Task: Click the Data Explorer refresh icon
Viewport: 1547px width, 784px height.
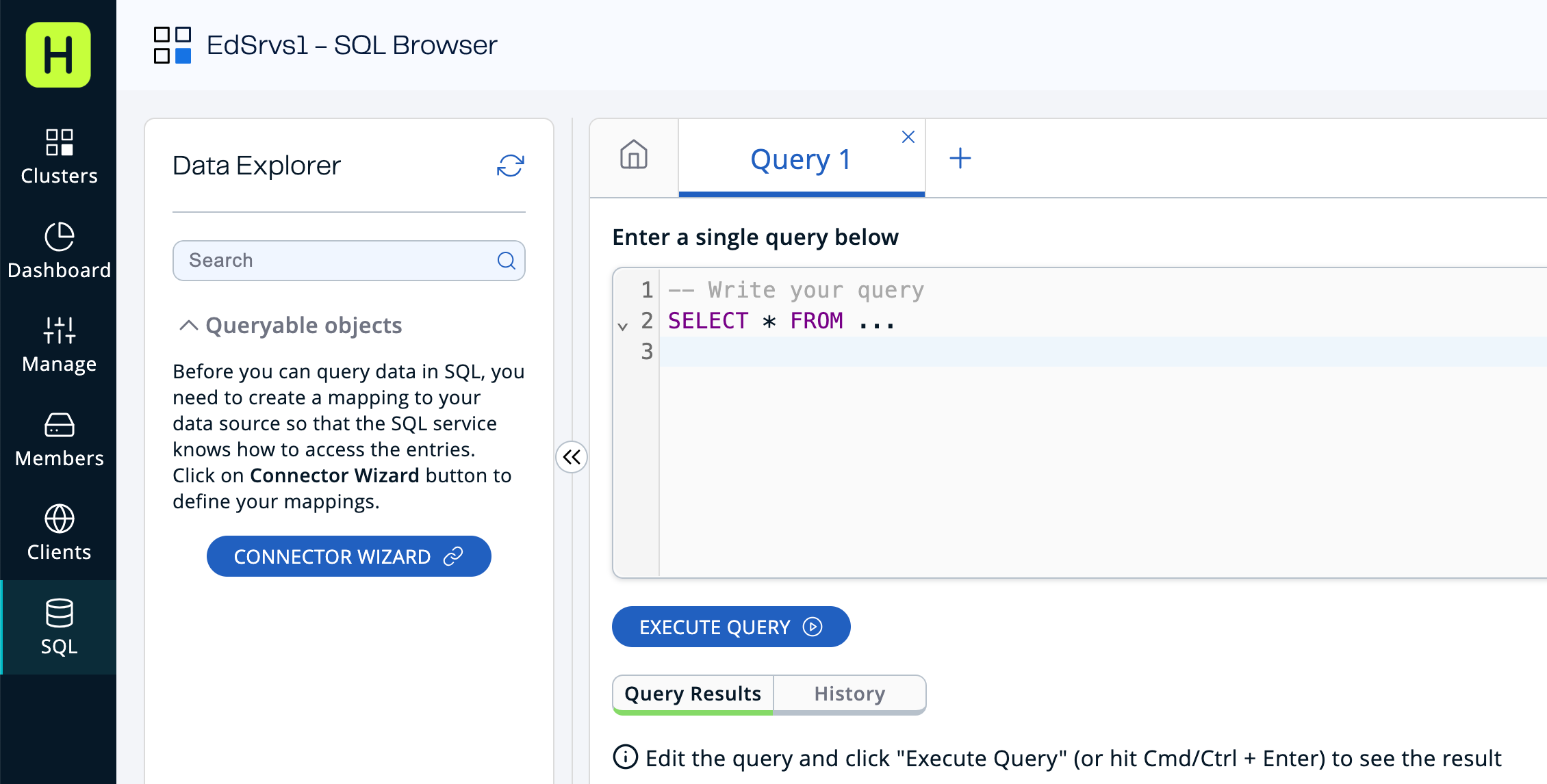Action: tap(511, 166)
